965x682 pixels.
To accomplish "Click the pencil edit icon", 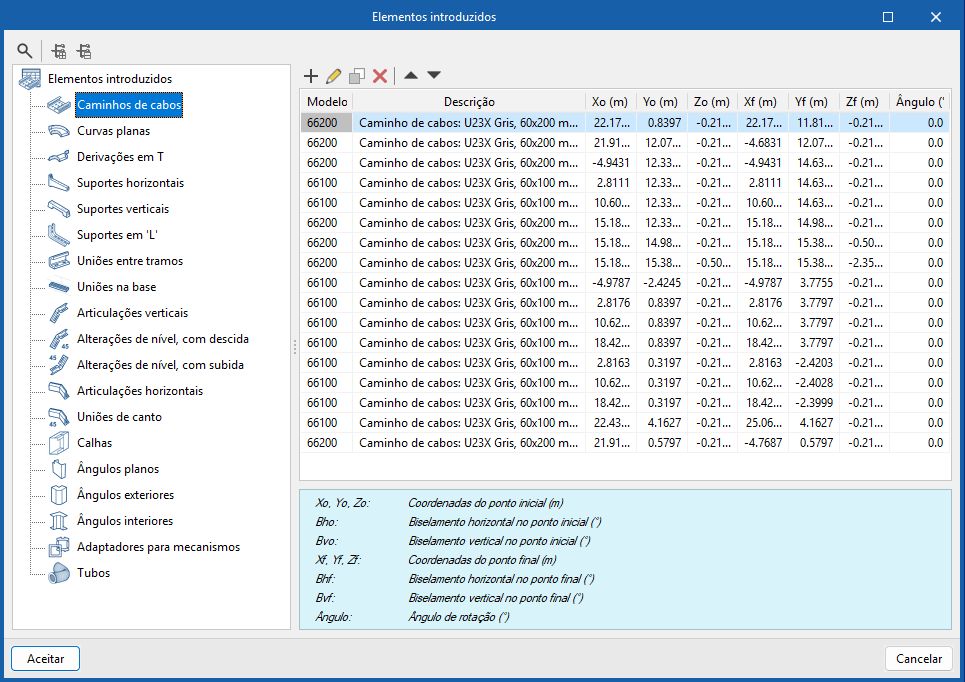I will (x=334, y=75).
